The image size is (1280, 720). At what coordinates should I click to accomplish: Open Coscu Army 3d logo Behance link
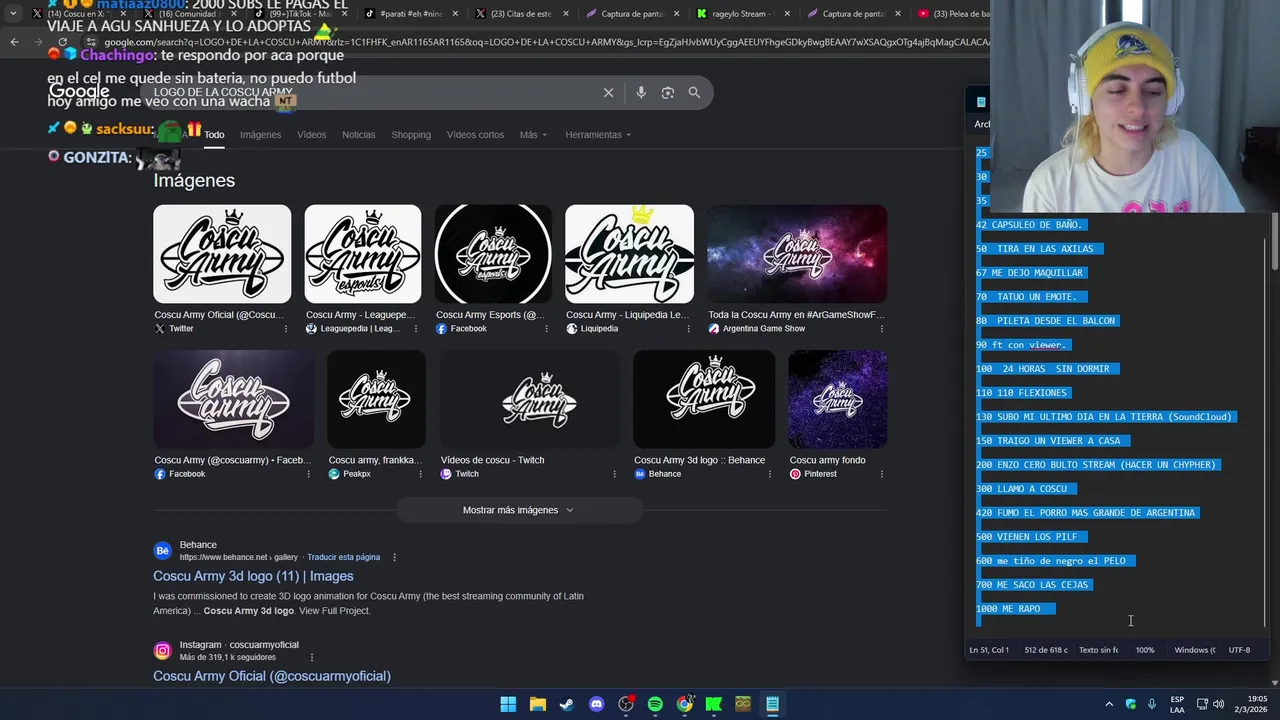[x=253, y=576]
